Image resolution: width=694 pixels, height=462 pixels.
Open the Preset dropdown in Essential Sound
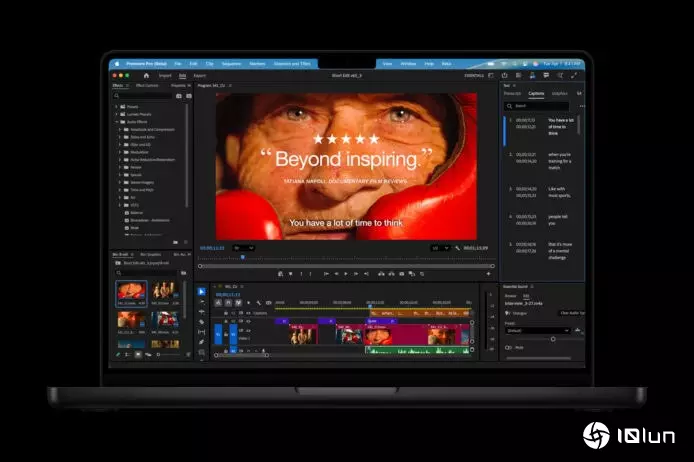[536, 330]
